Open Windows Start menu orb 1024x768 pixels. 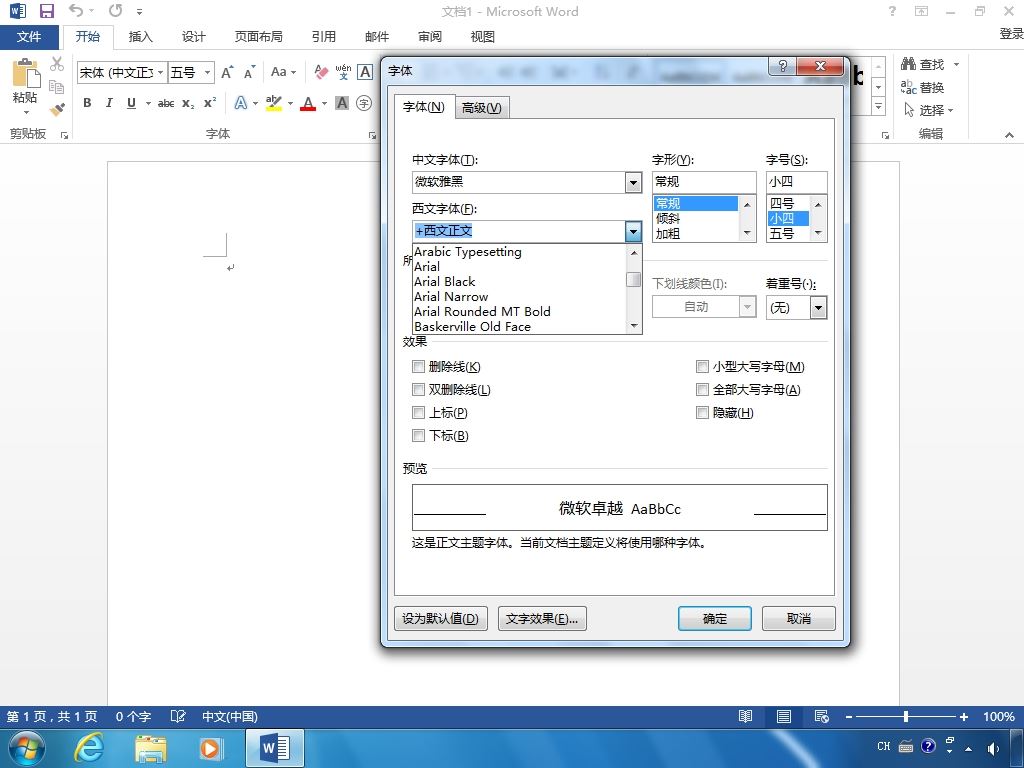click(x=26, y=748)
